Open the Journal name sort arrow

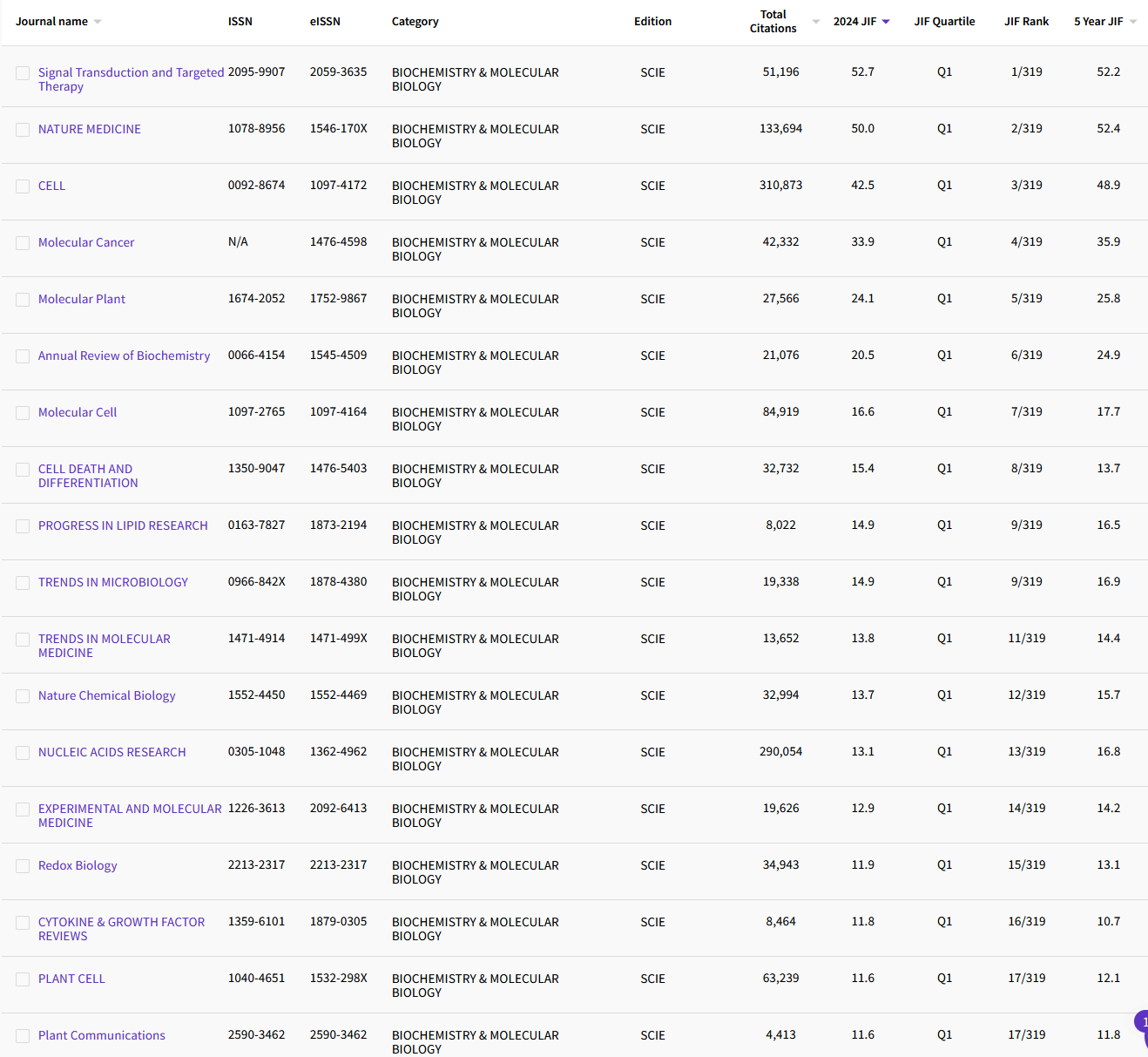coord(96,21)
